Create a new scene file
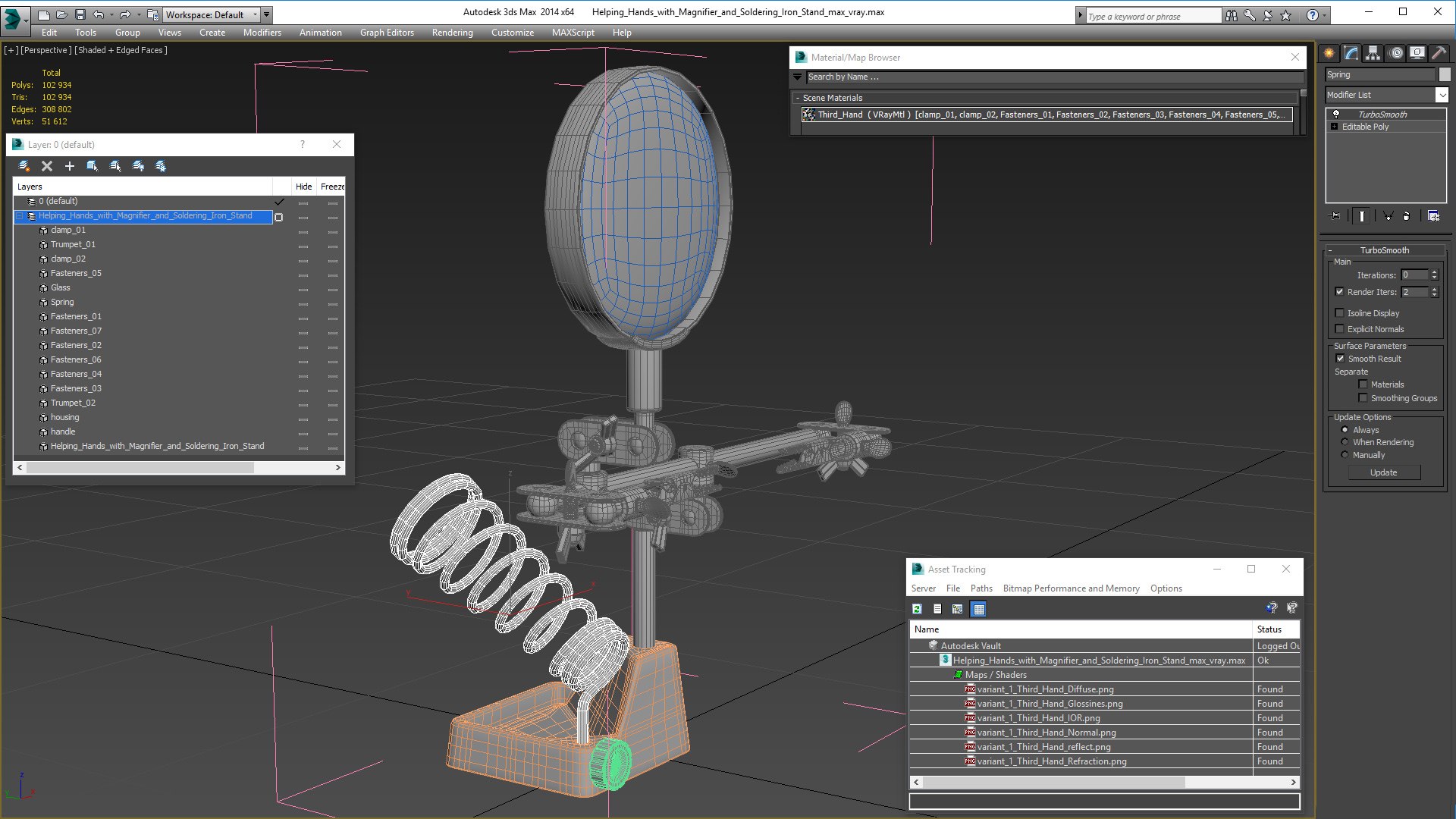The width and height of the screenshot is (1456, 819). point(44,14)
